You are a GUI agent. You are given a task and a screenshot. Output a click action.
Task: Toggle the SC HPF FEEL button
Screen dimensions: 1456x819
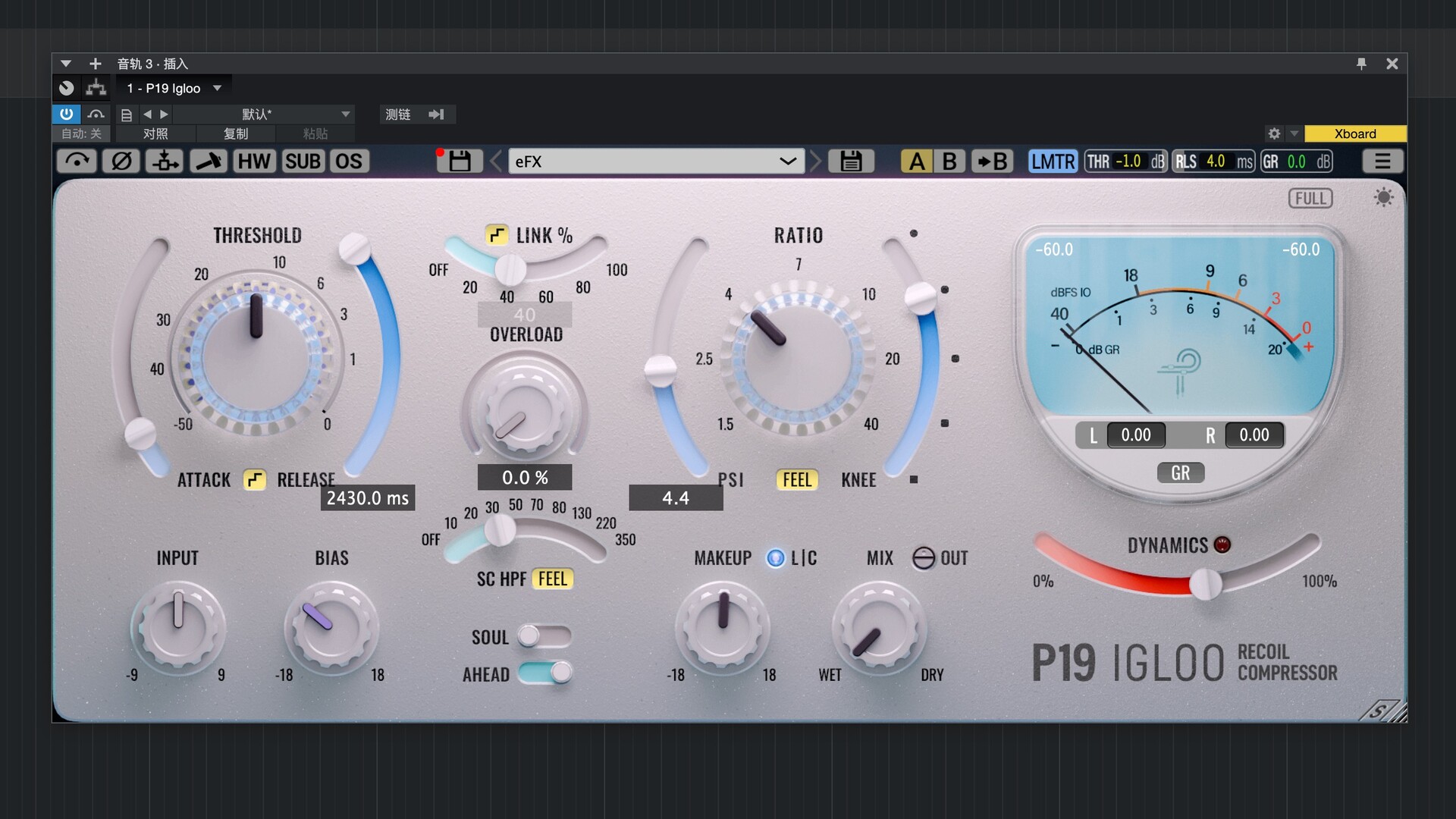(x=553, y=579)
